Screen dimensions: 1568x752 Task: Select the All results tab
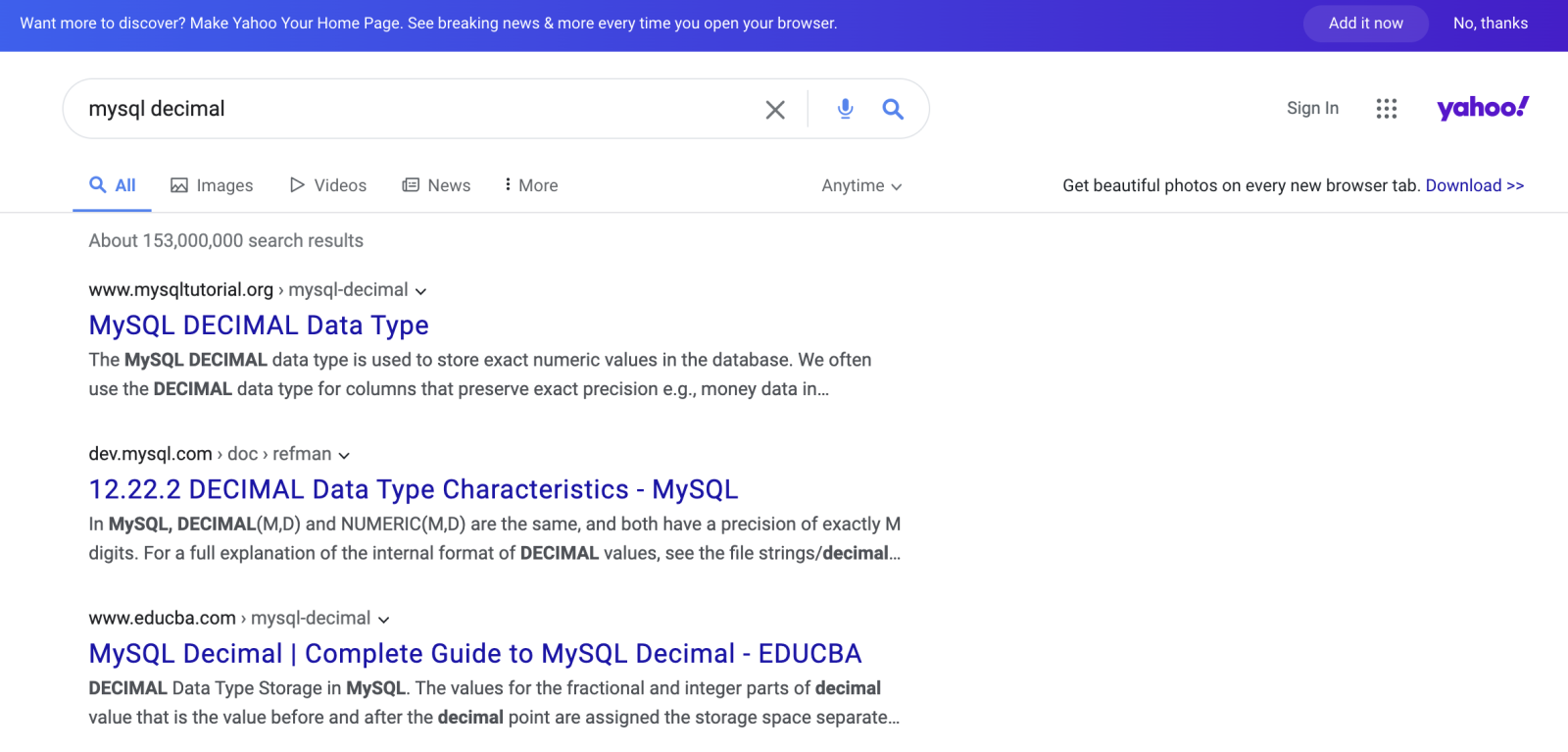tap(113, 185)
